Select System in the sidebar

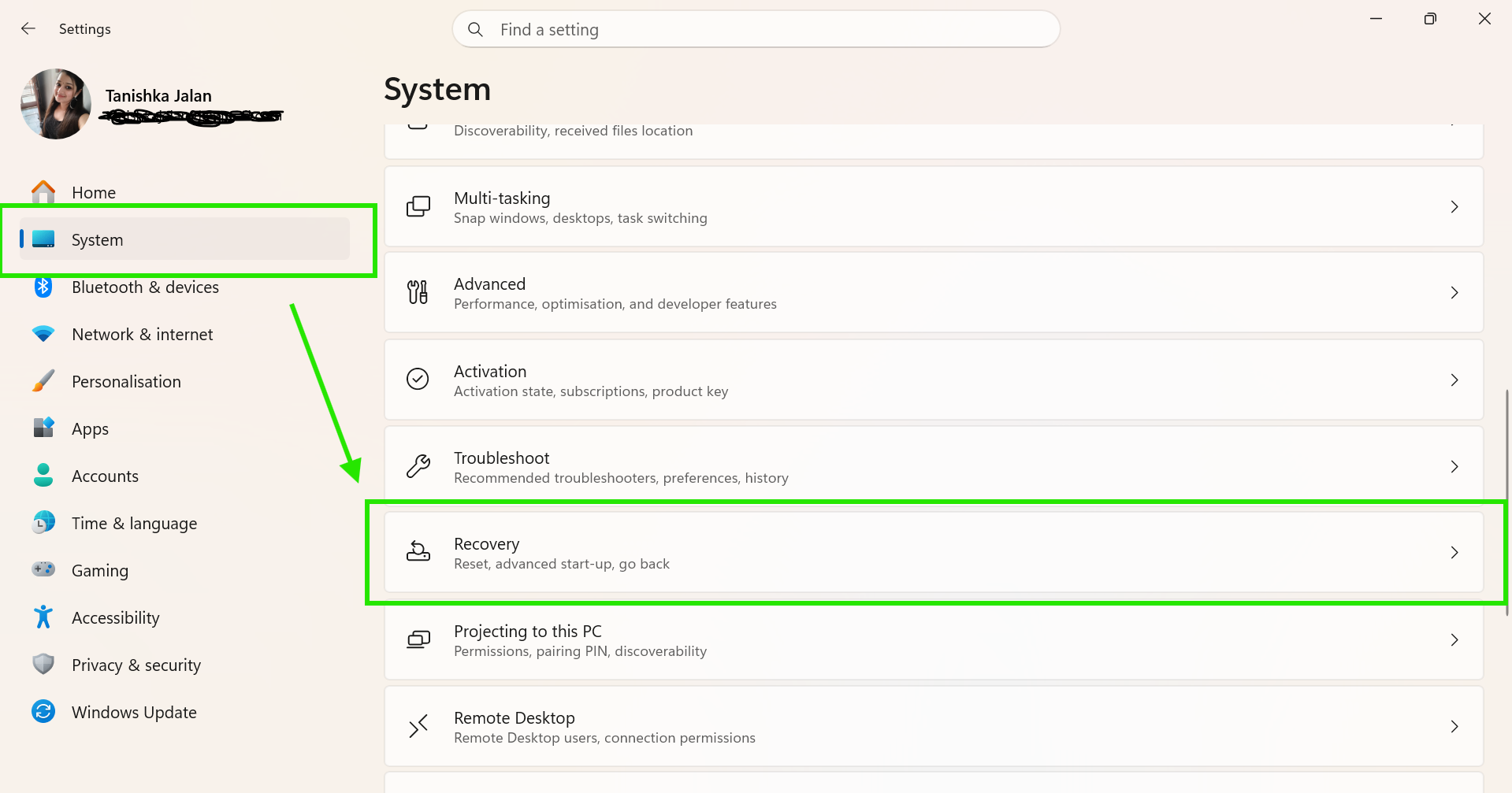click(185, 239)
